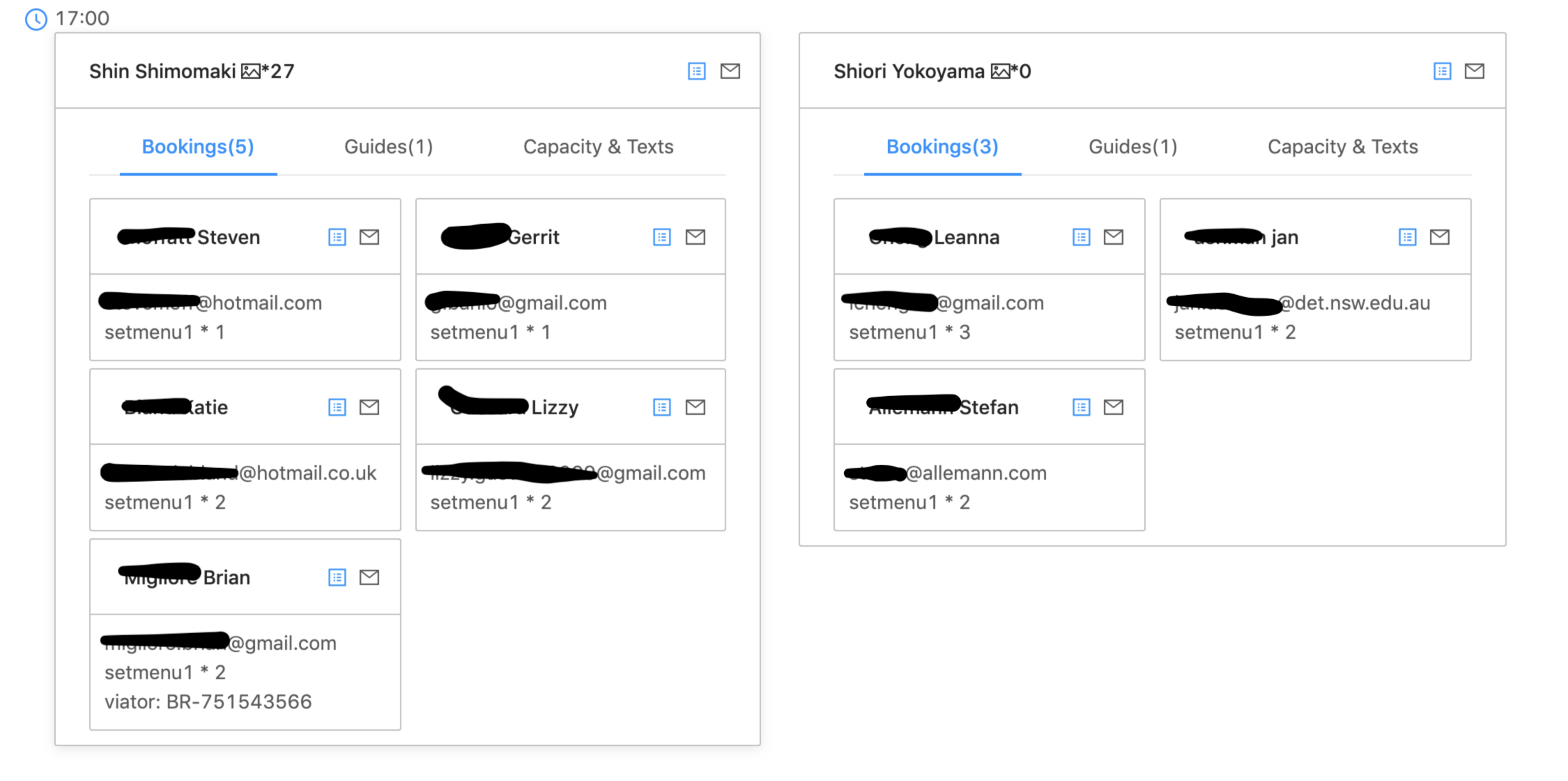Image resolution: width=1568 pixels, height=781 pixels.
Task: Send mail to Brian's booking
Action: tap(369, 577)
